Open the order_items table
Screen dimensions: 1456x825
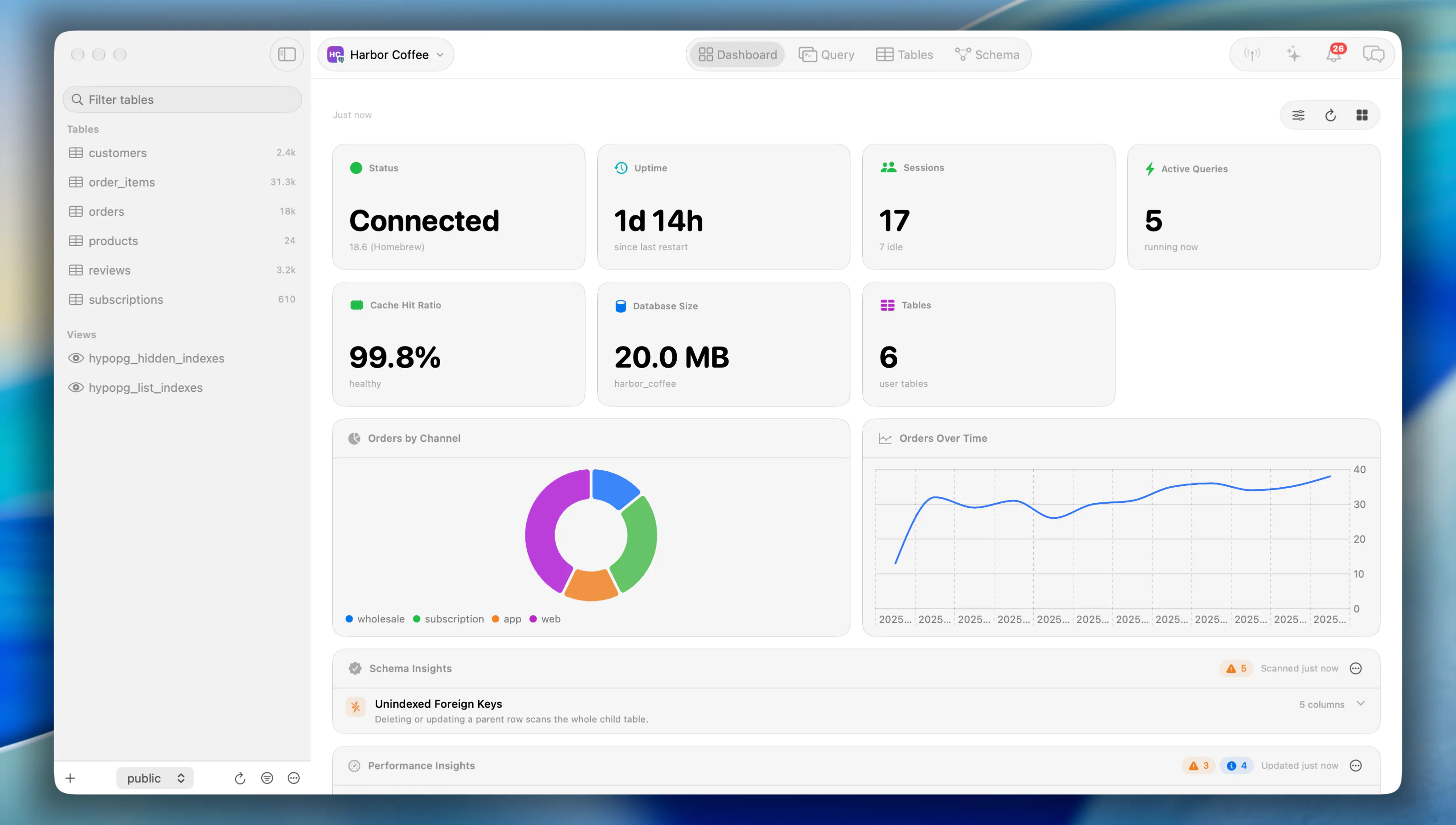pos(182,182)
